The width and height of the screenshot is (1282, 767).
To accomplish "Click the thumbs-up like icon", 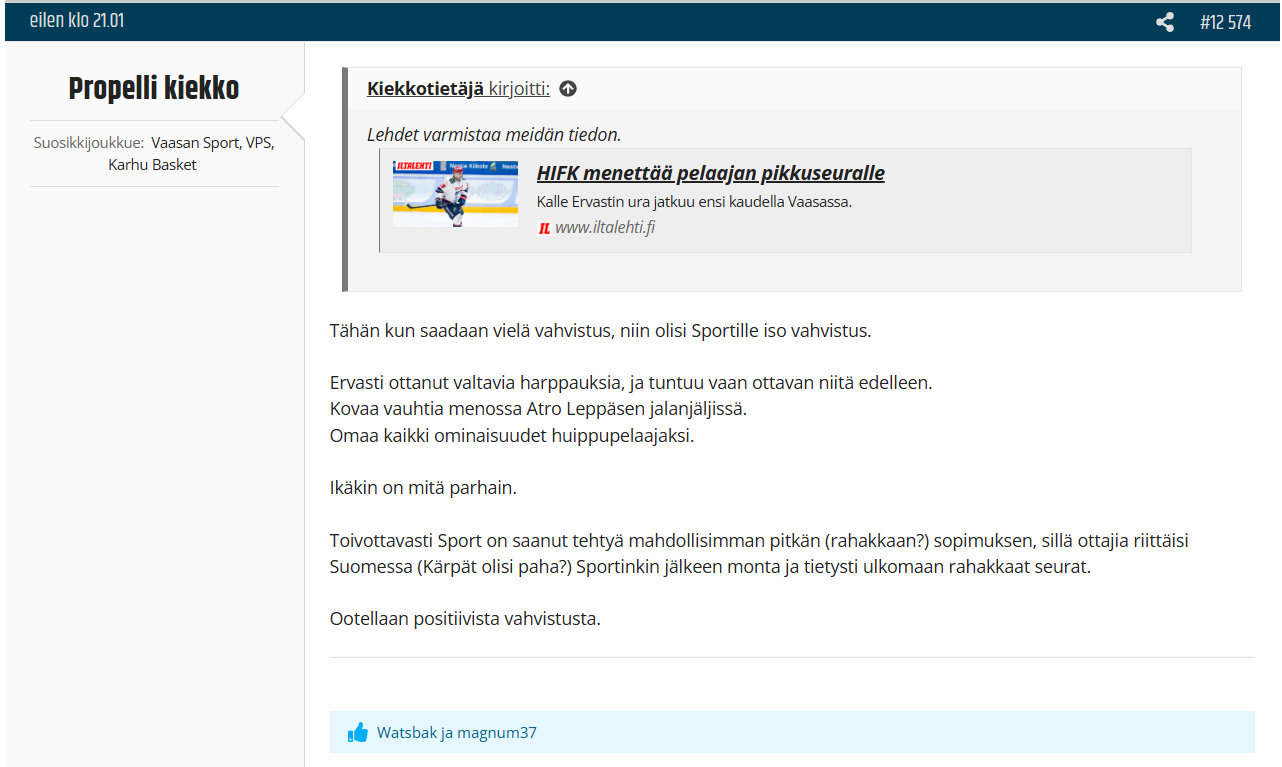I will pos(358,733).
